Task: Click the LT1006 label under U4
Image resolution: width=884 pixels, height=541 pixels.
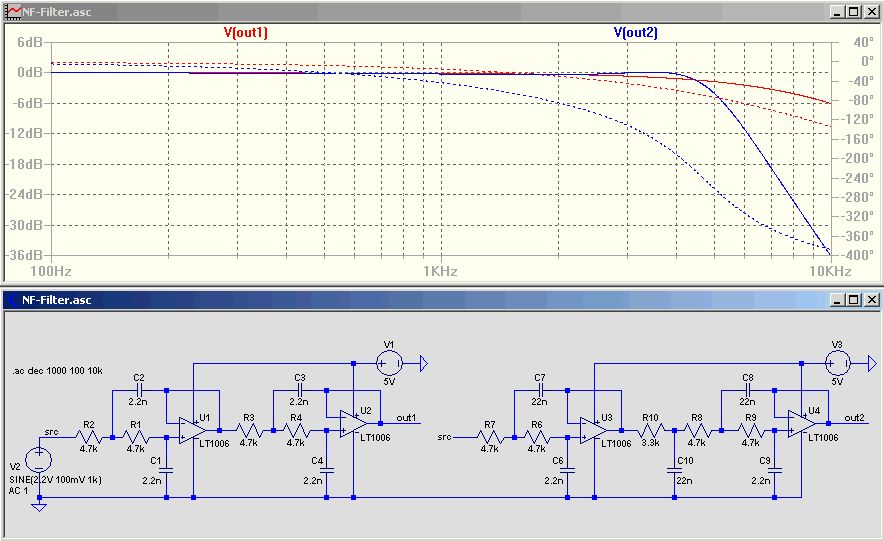Action: (823, 437)
